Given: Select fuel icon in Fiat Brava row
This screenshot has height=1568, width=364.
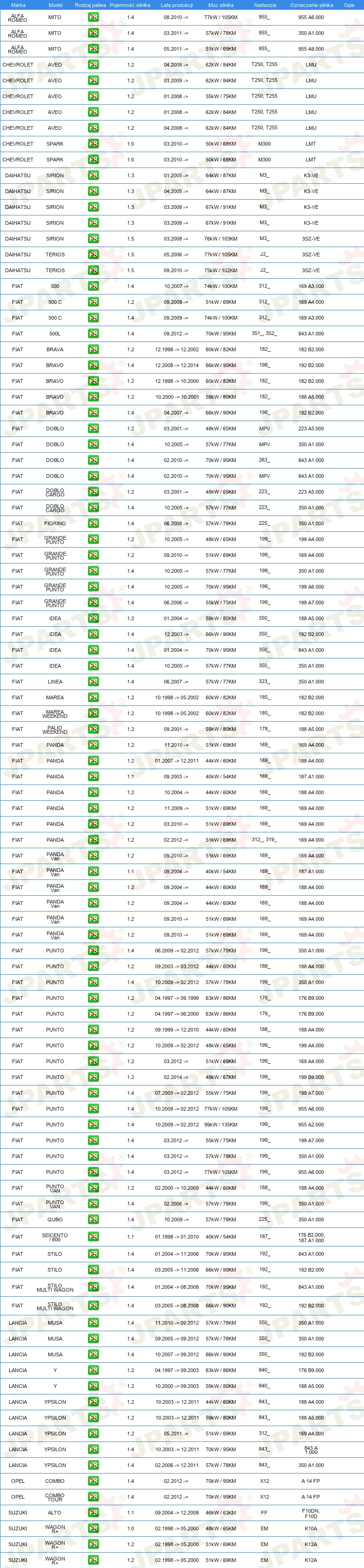Looking at the screenshot, I should 93,349.
